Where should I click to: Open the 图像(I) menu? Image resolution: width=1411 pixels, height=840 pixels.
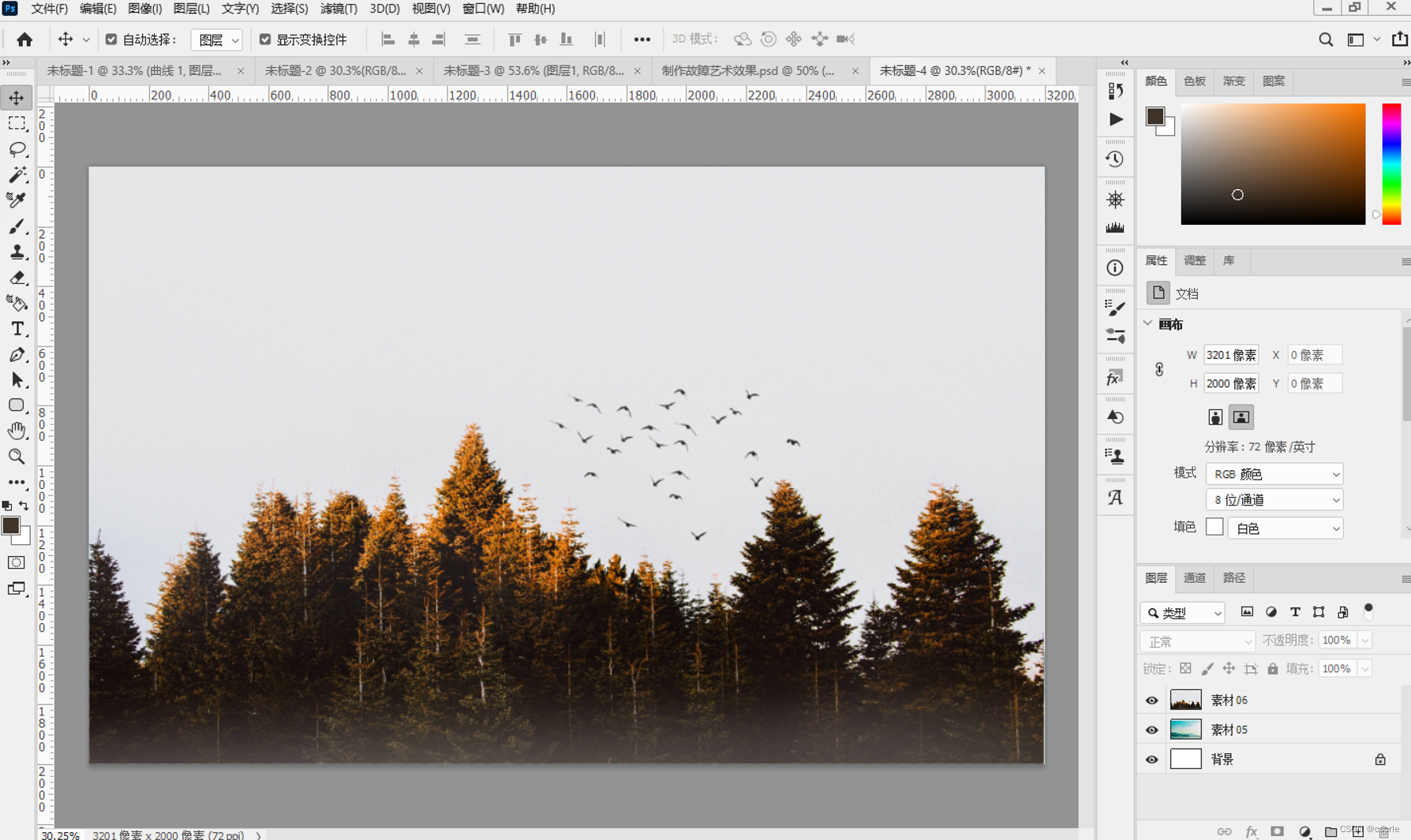click(144, 9)
